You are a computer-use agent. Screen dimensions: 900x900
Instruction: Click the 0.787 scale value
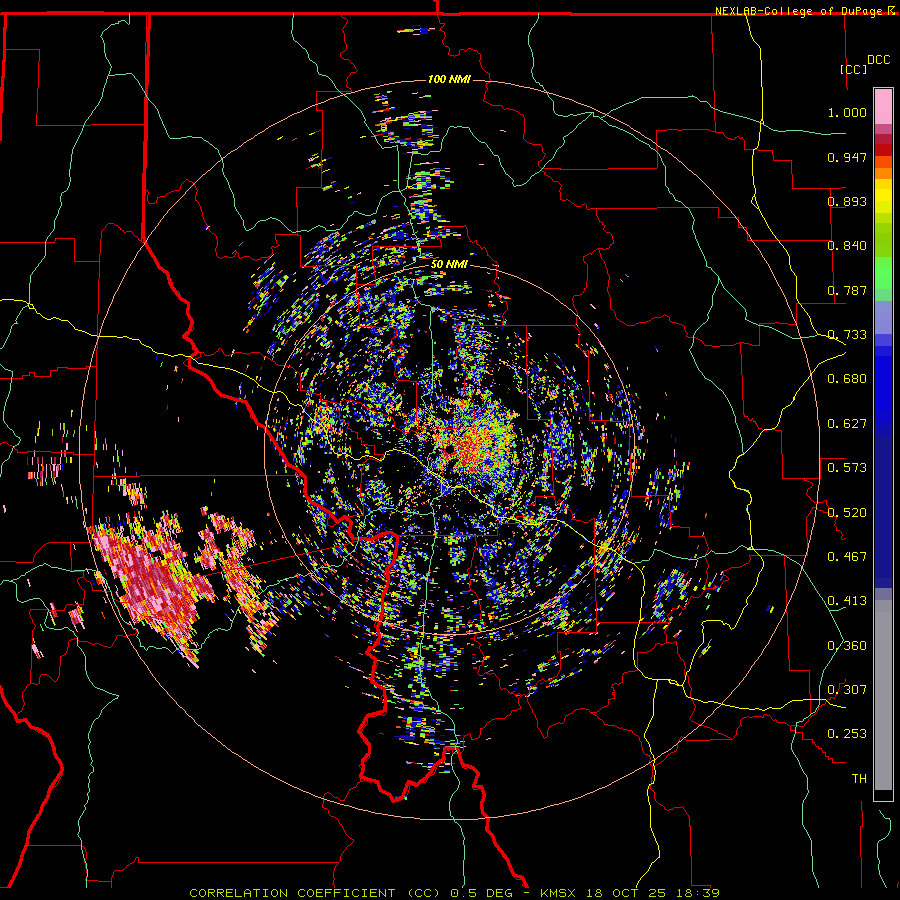tap(847, 290)
